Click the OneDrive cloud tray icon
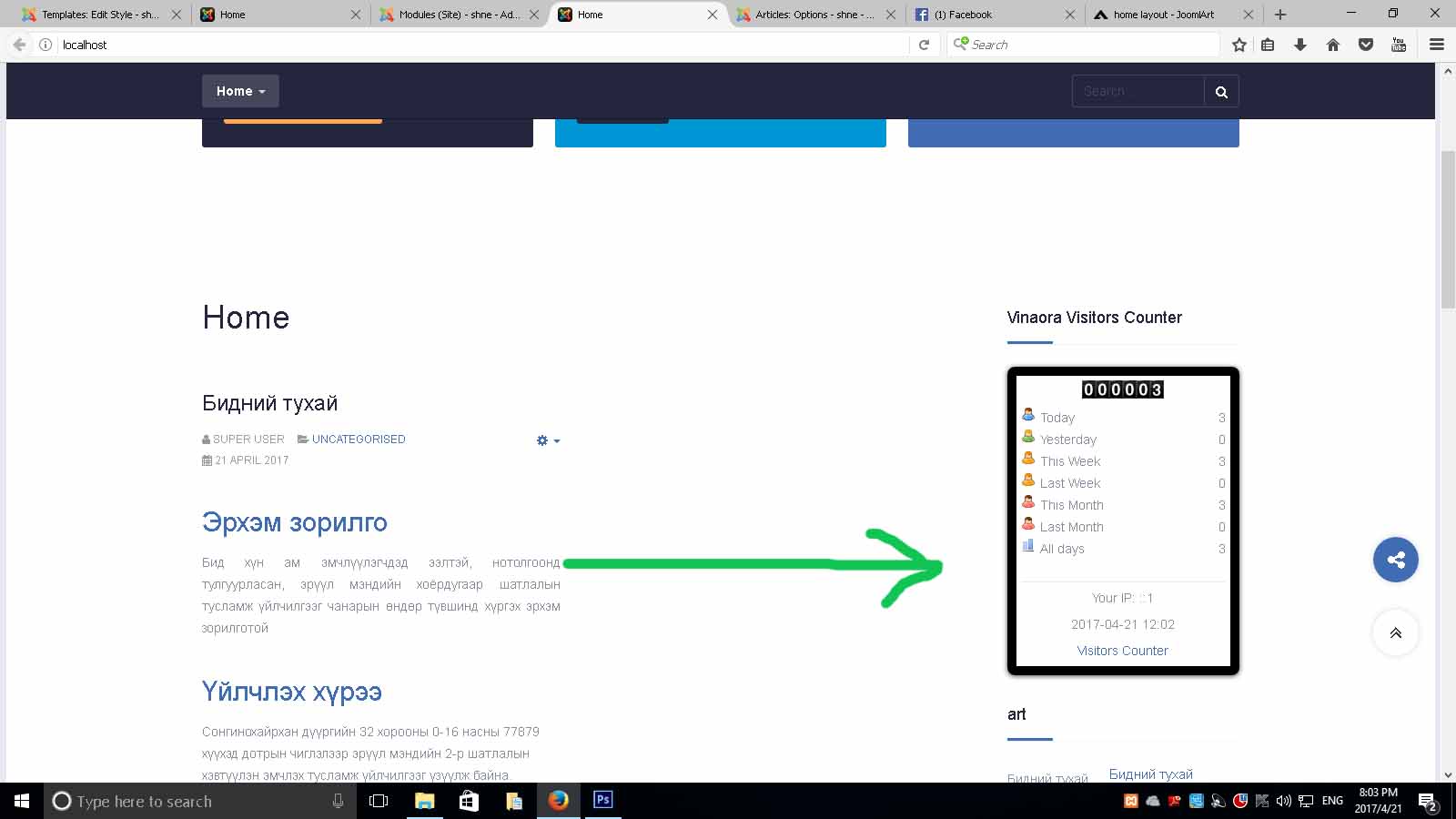1456x819 pixels. pos(1152,801)
